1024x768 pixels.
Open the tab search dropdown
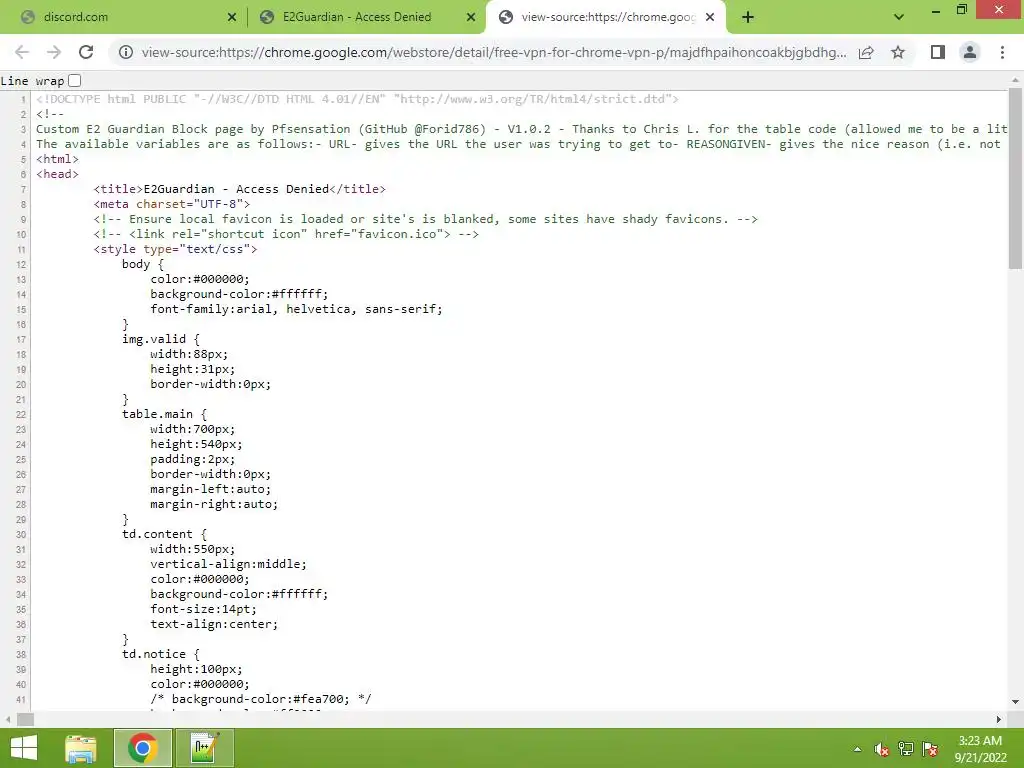(x=899, y=17)
